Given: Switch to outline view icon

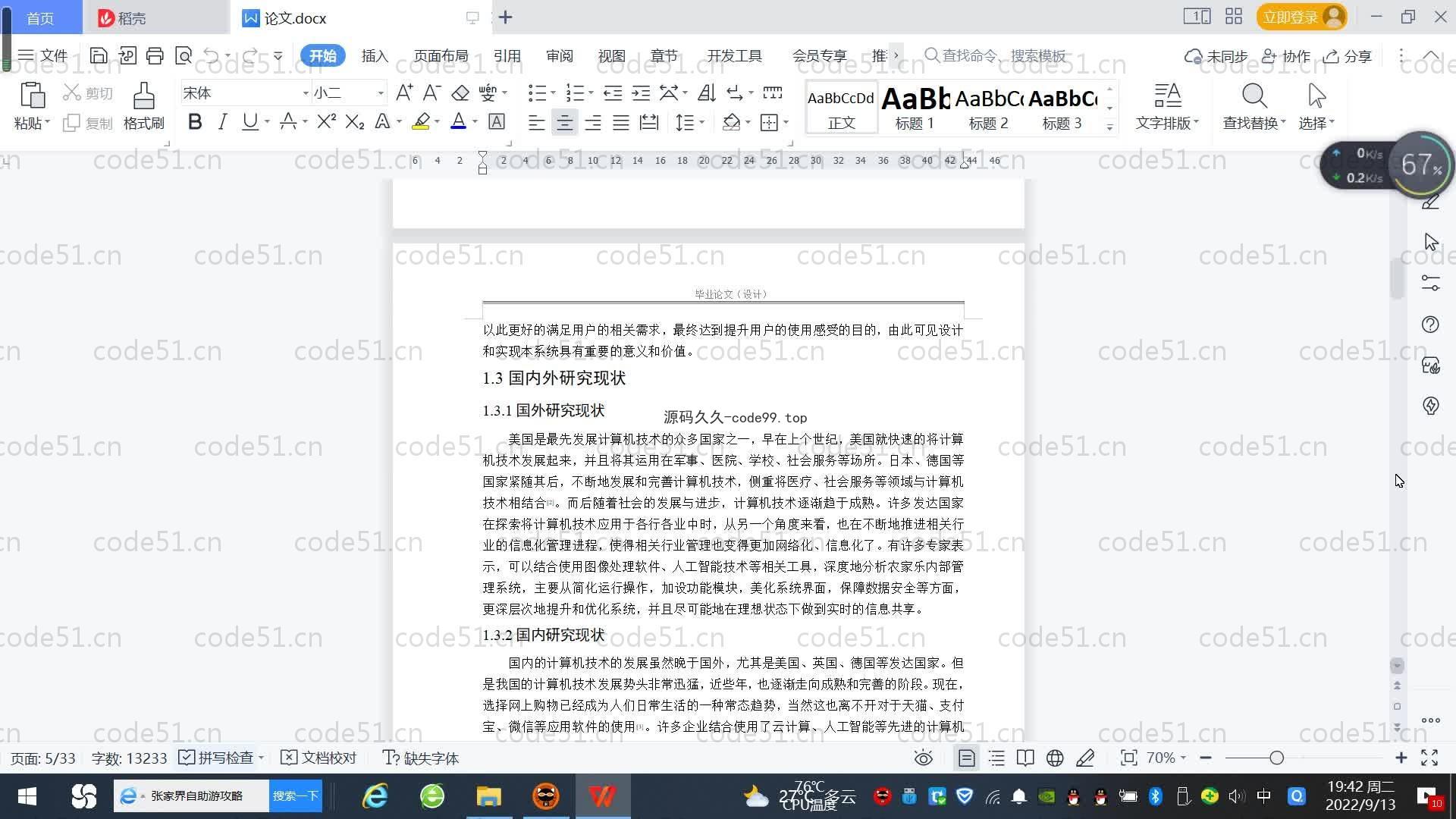Looking at the screenshot, I should pyautogui.click(x=996, y=758).
